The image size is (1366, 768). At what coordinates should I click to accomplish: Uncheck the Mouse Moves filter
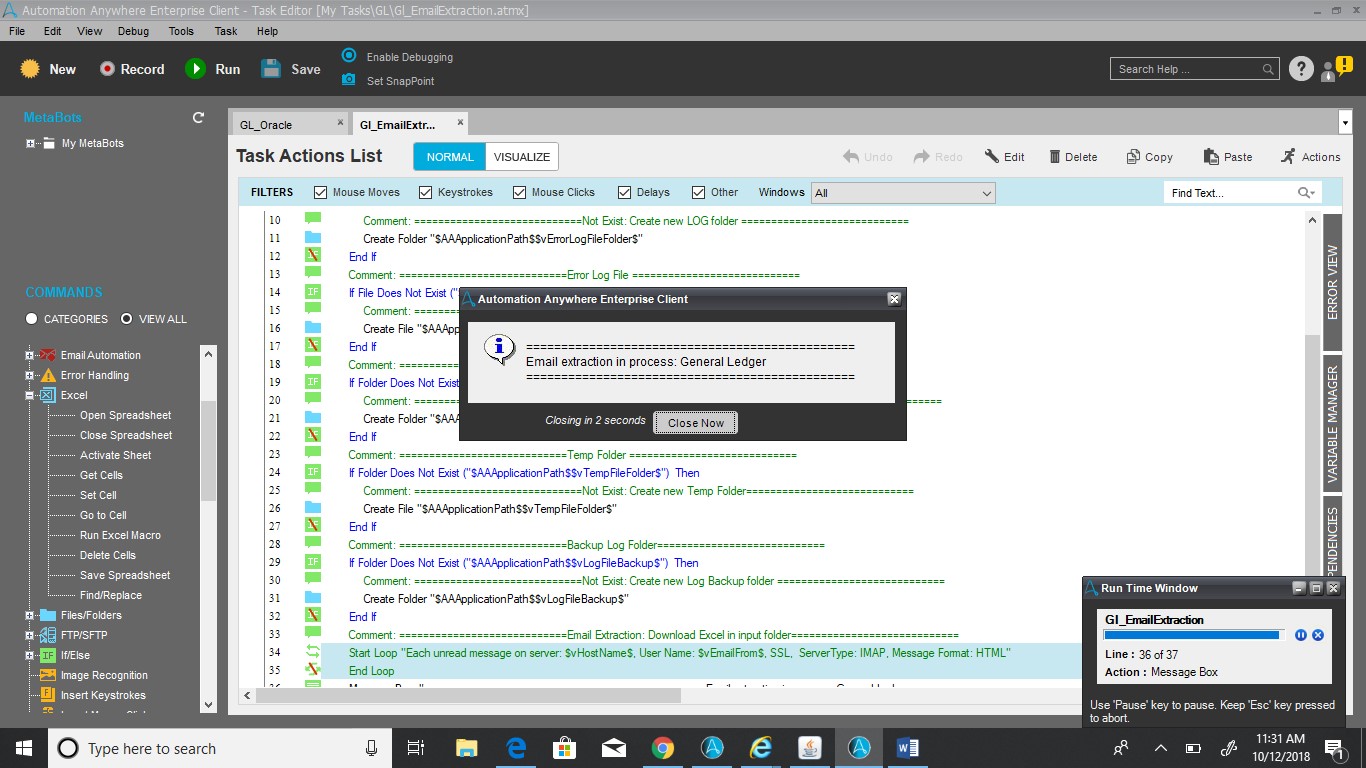(x=321, y=193)
